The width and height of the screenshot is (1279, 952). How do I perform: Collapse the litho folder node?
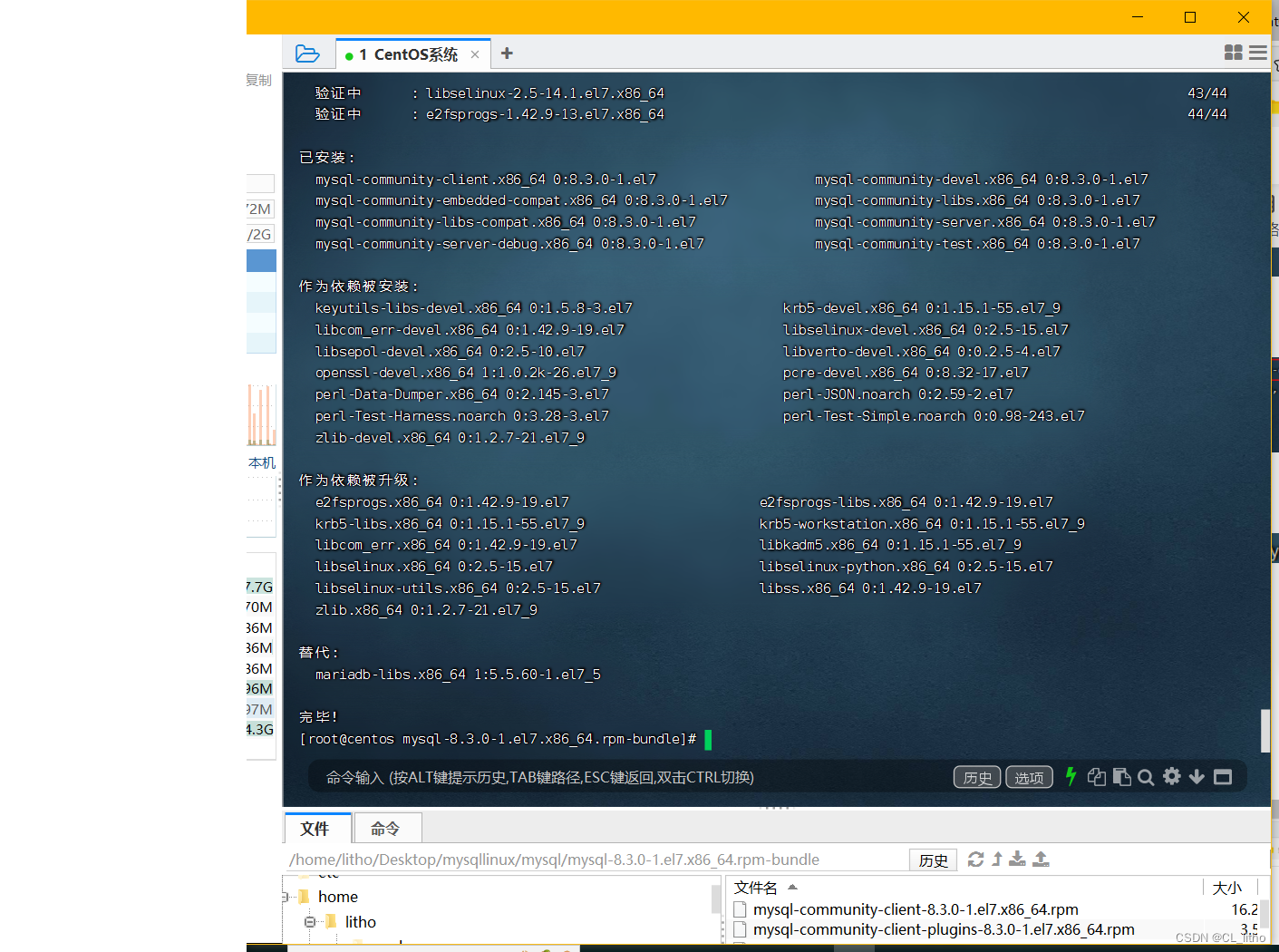(x=310, y=922)
